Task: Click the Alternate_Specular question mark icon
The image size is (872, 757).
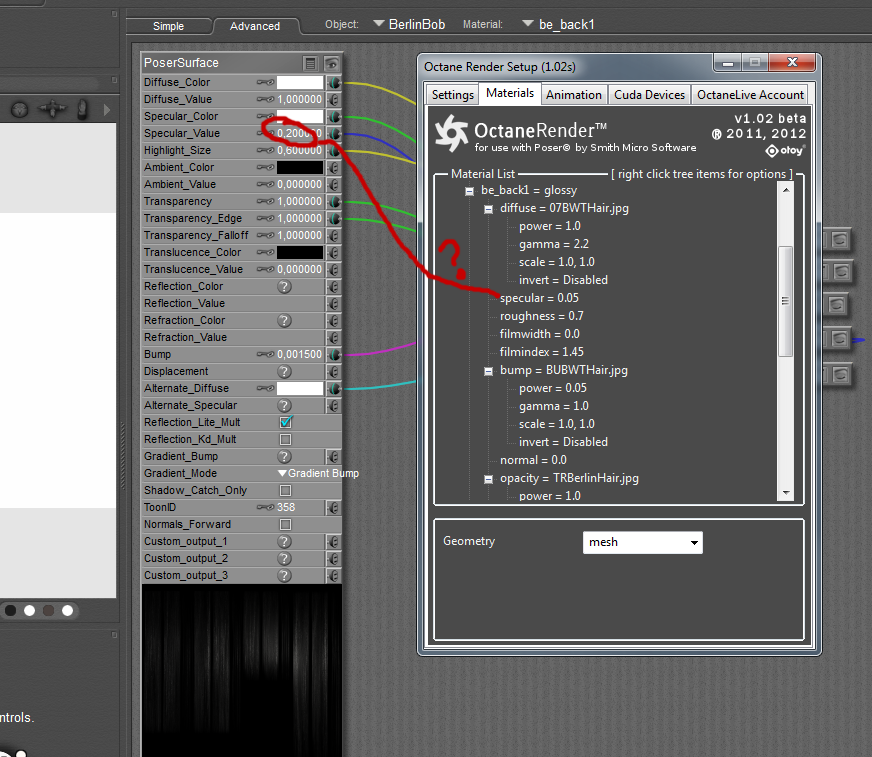Action: tap(284, 405)
